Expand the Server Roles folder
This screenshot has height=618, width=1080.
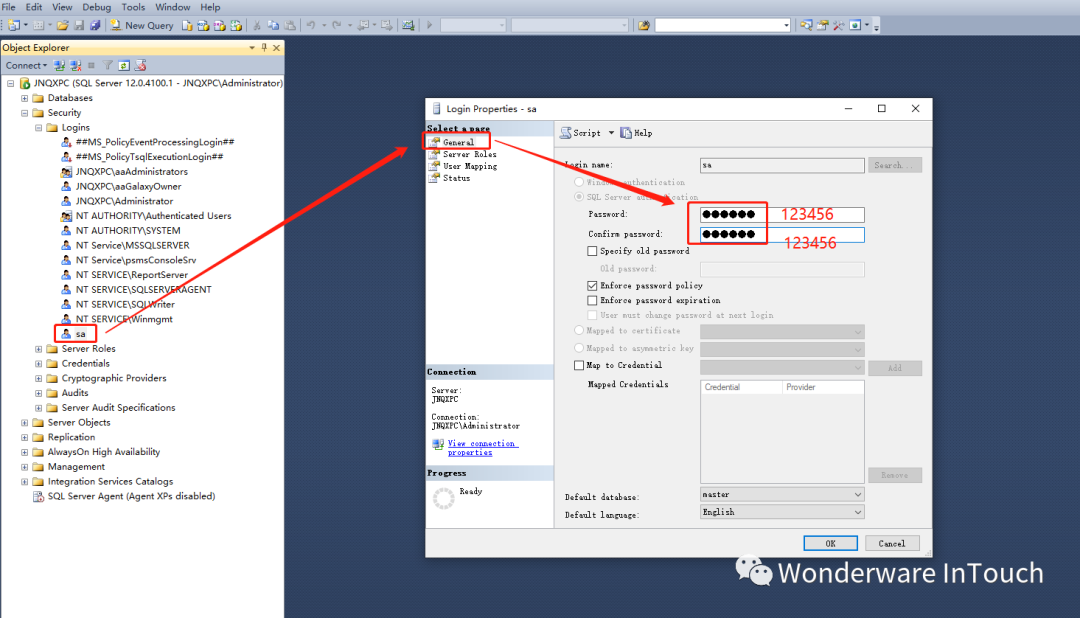pyautogui.click(x=39, y=349)
